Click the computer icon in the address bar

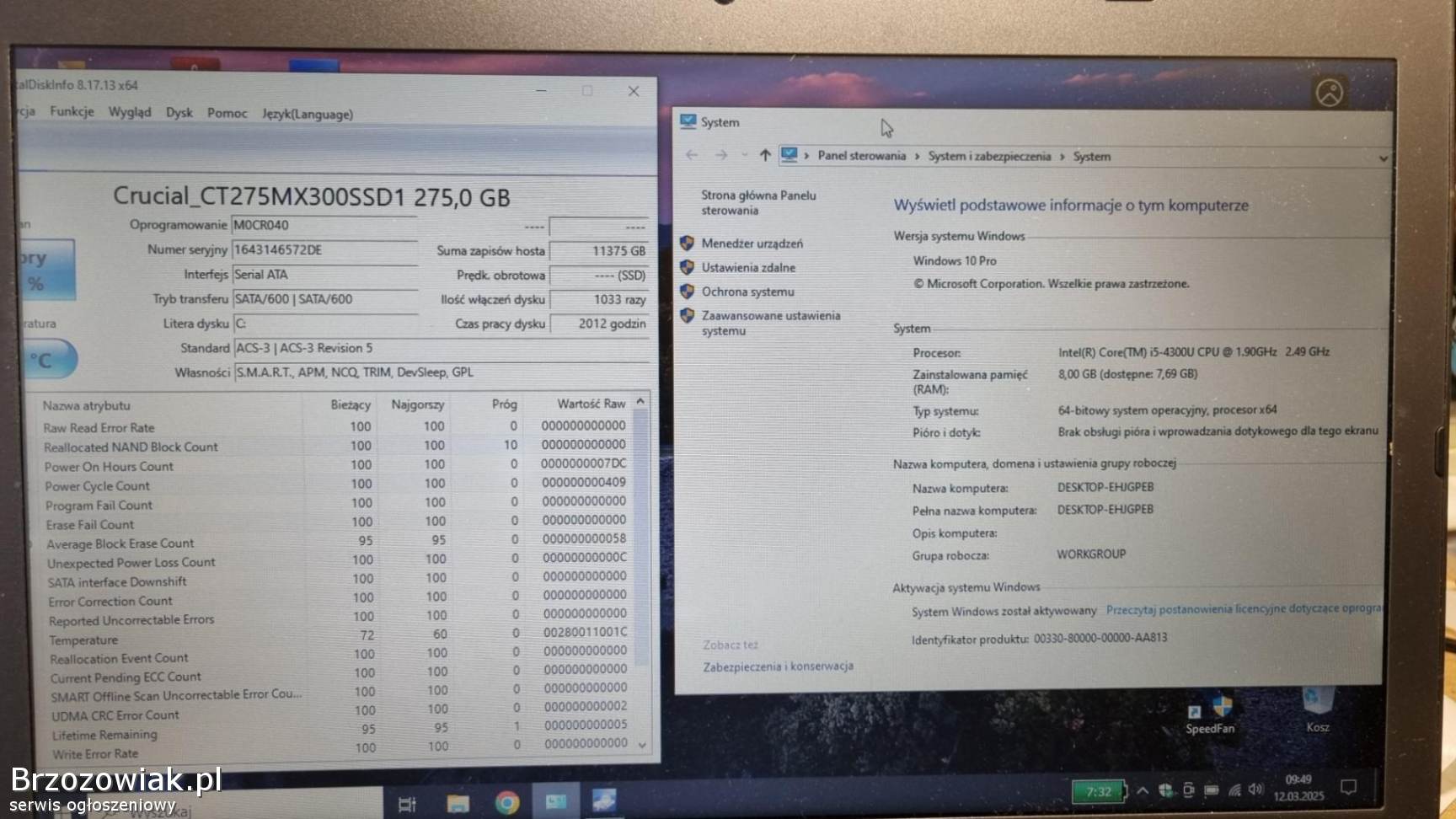click(x=789, y=155)
